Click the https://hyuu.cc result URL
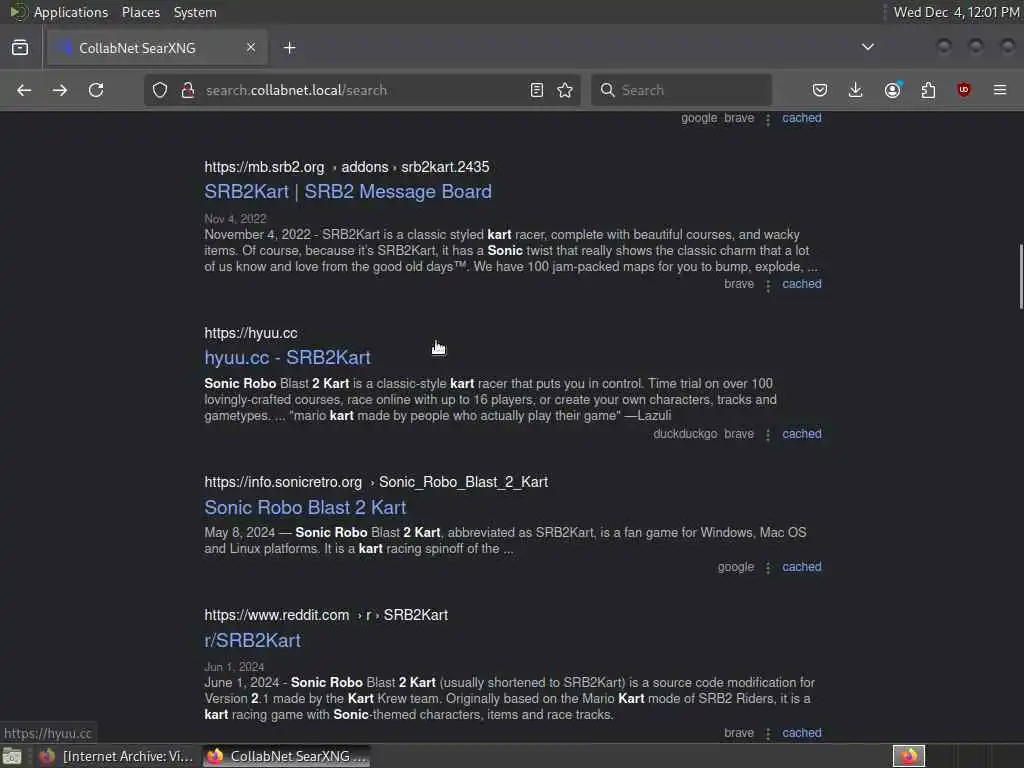The width and height of the screenshot is (1024, 768). pyautogui.click(x=251, y=333)
